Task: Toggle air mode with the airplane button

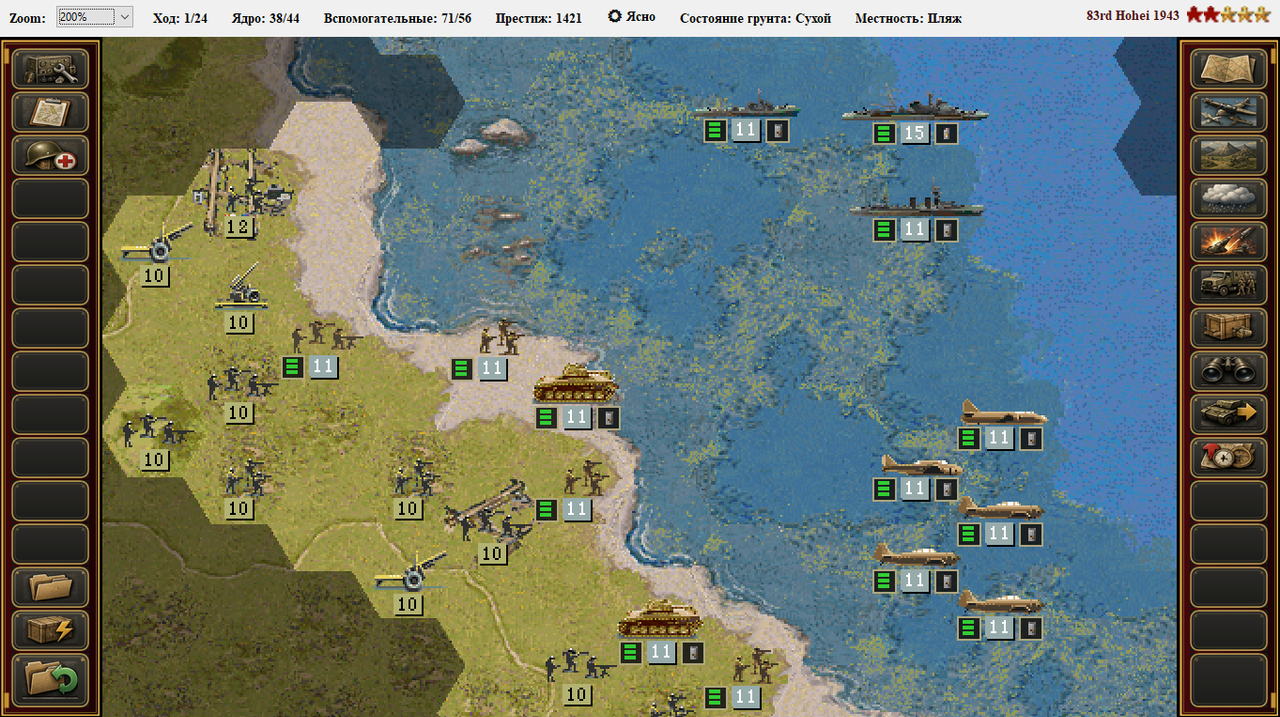Action: point(1229,112)
